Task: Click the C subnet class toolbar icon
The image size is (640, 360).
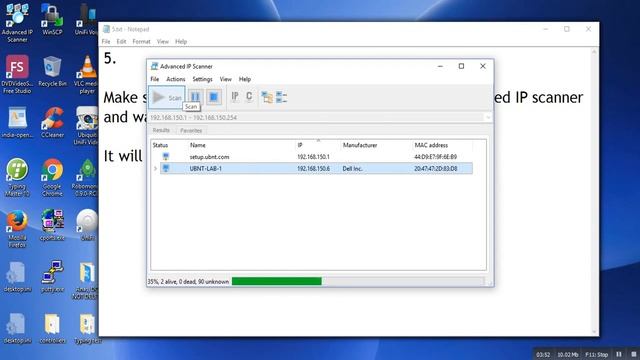Action: (x=249, y=97)
